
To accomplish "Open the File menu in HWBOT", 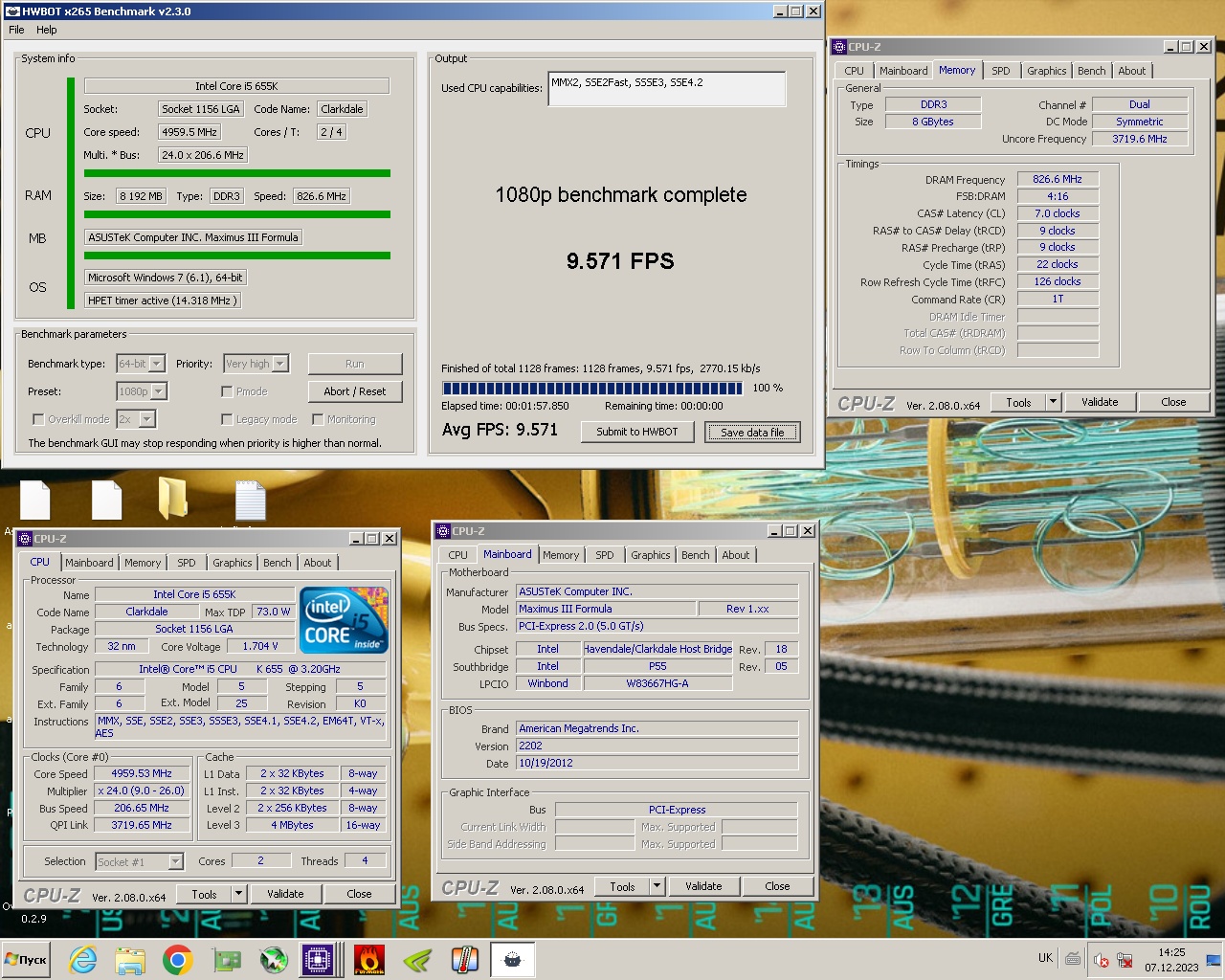I will [16, 30].
